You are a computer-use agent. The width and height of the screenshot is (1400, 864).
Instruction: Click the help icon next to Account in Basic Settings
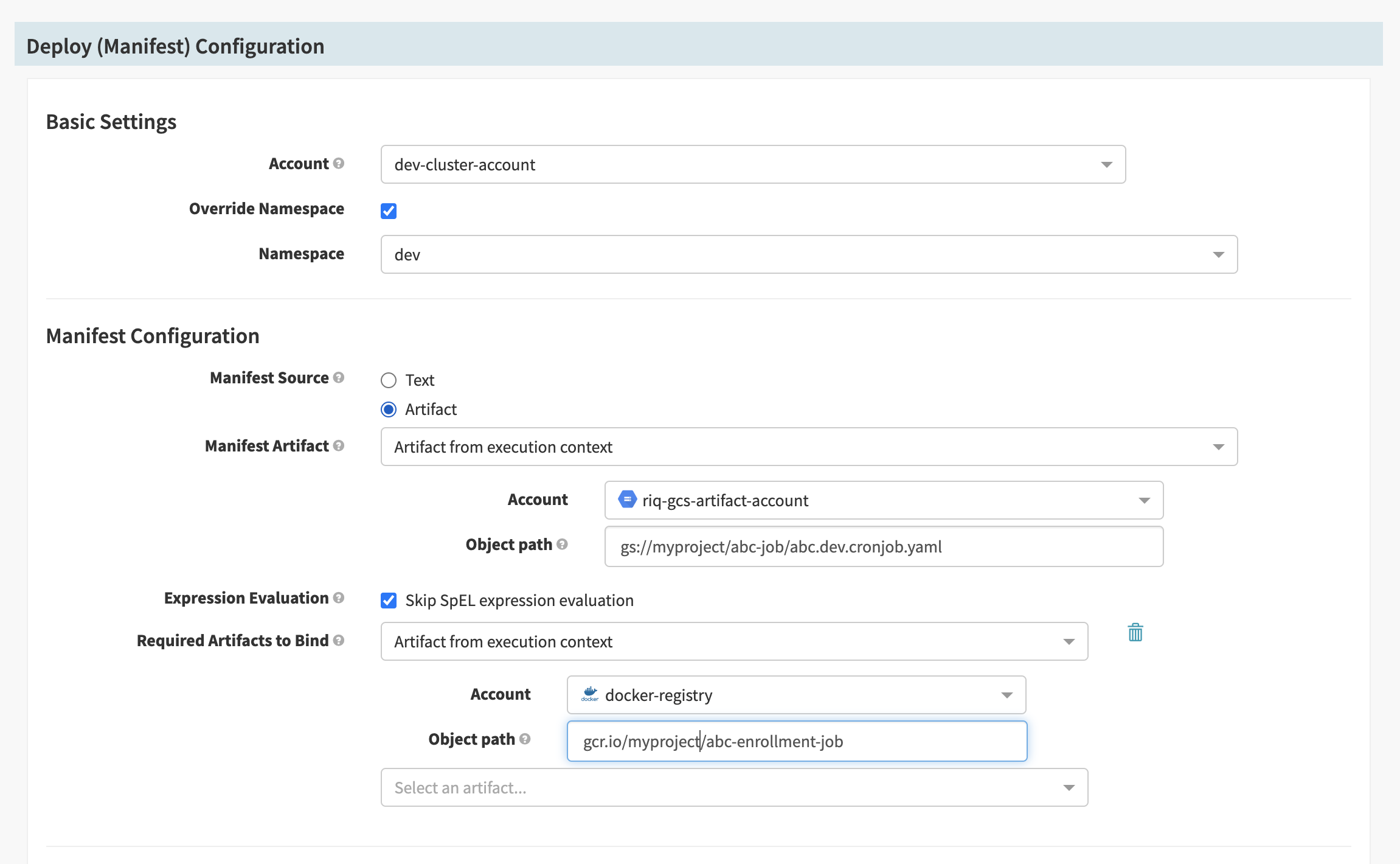tap(338, 163)
